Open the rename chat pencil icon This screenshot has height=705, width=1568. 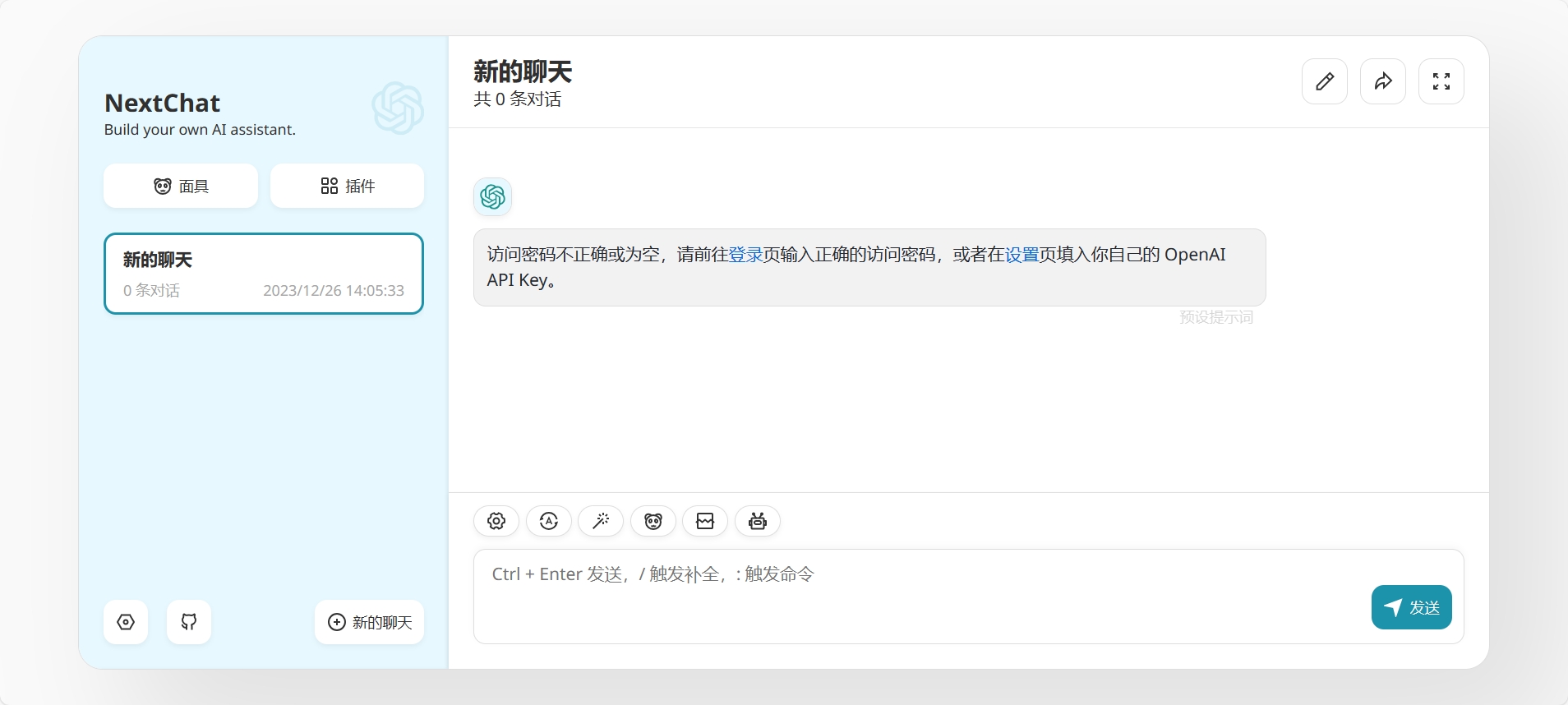[1325, 81]
